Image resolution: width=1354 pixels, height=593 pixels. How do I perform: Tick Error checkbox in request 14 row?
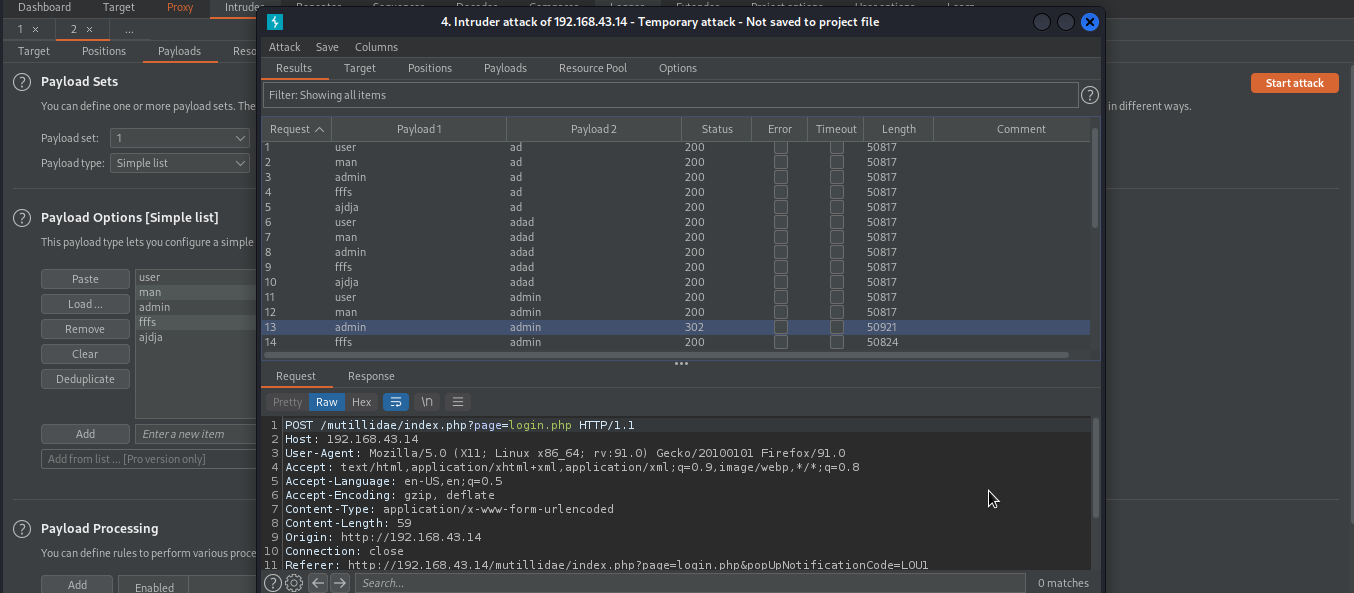pos(781,342)
